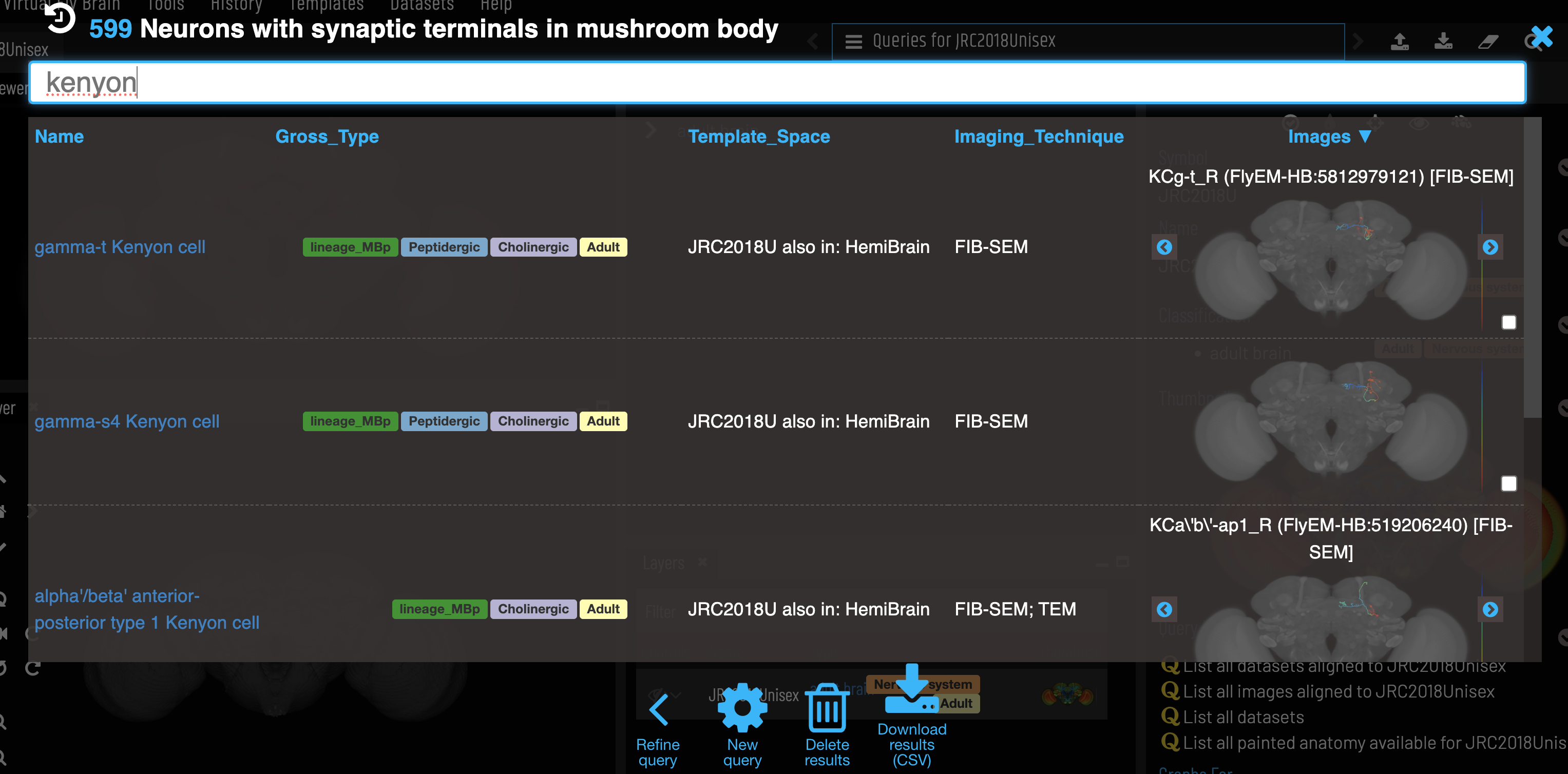
Task: Show next image for gamma-t Kenyon cell
Action: click(1490, 247)
